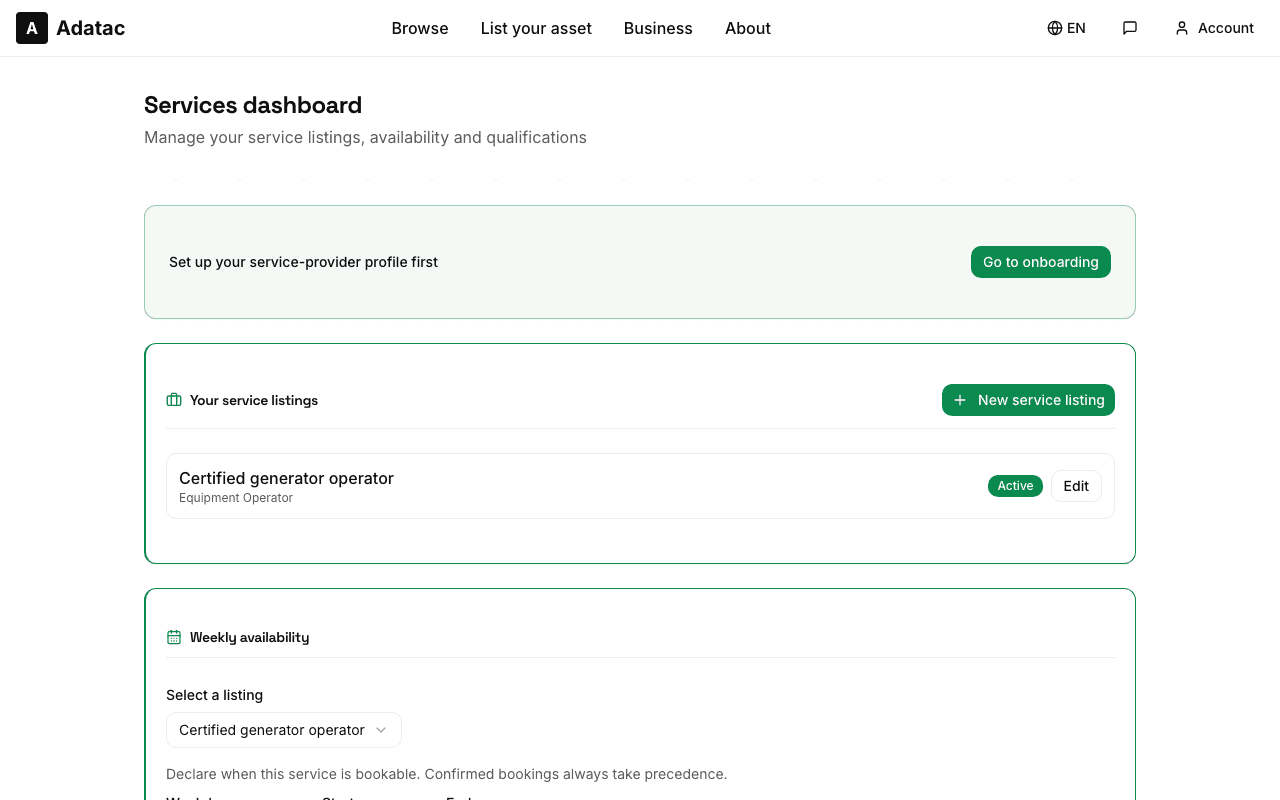
Task: Click the calendar icon beside Weekly availability
Action: point(174,637)
